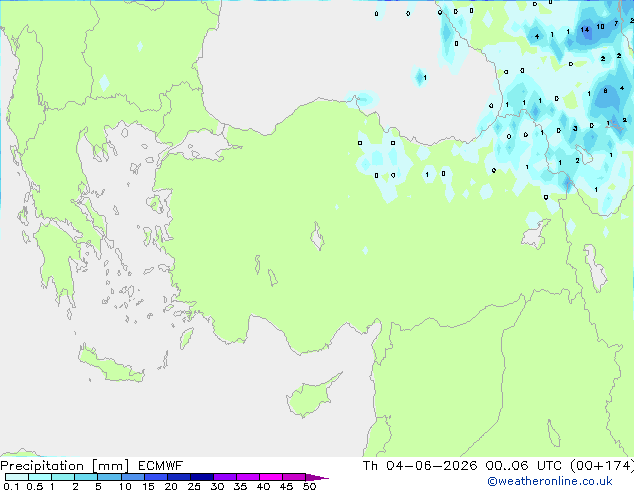Click the 2–5 mm legend color swatch
The height and width of the screenshot is (490, 634).
pos(86,477)
